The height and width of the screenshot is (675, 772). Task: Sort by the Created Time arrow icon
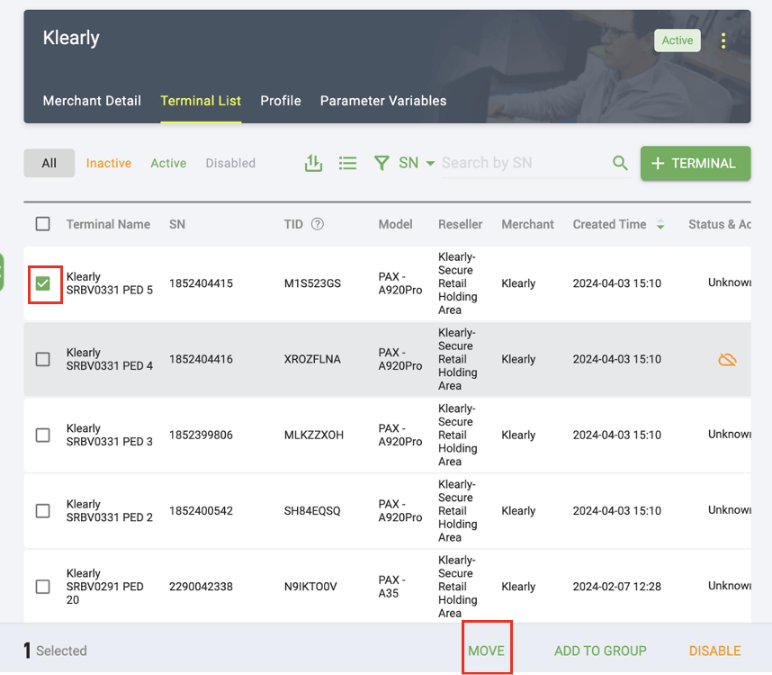660,225
